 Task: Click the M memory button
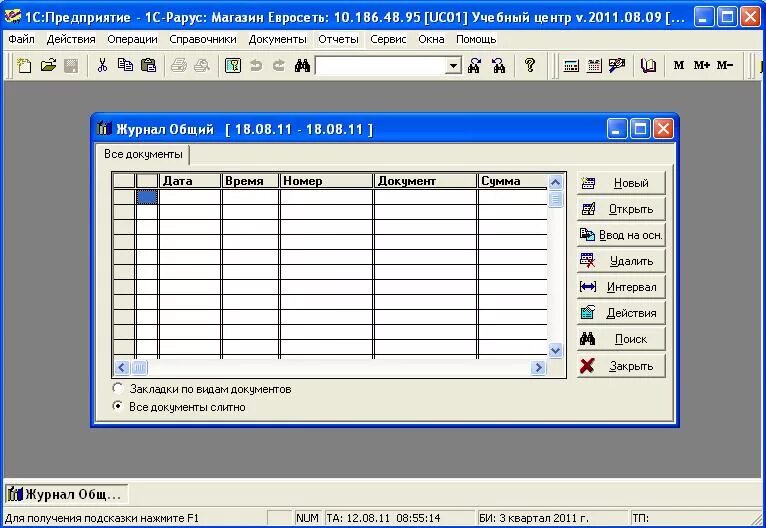pos(679,65)
